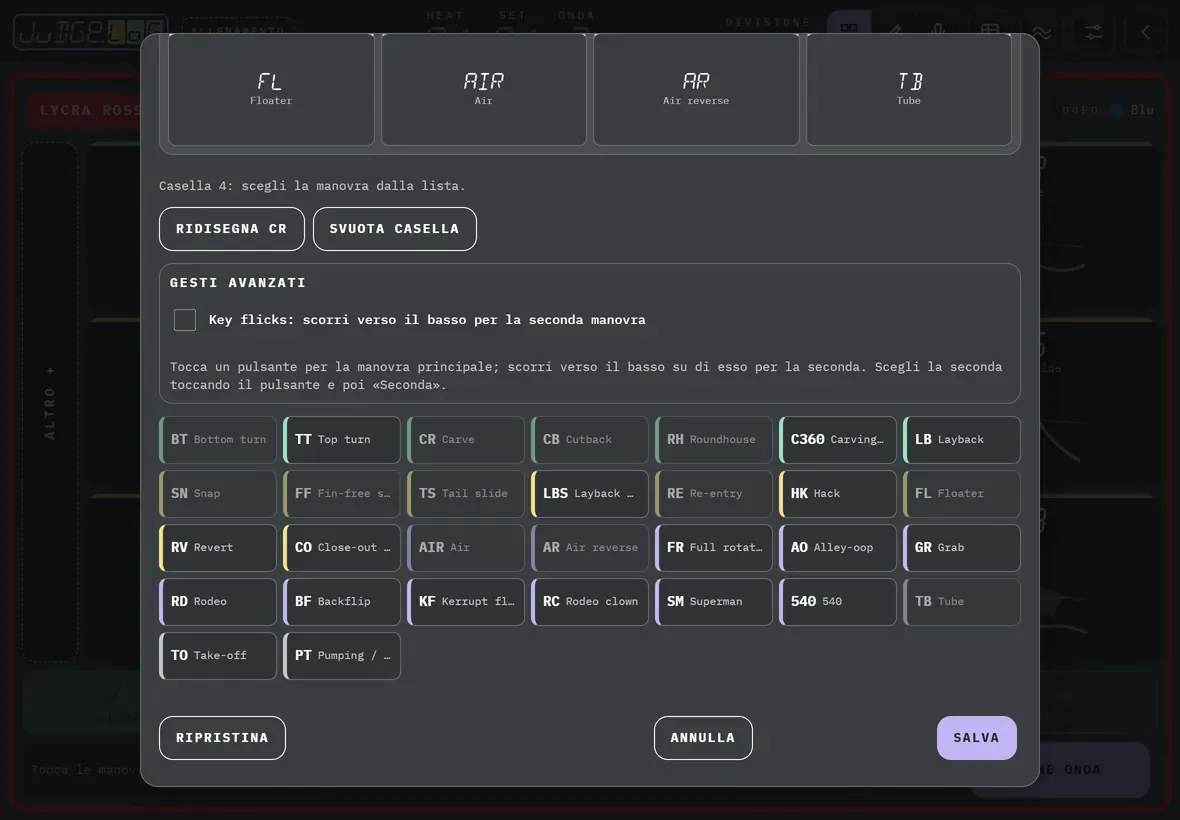Image resolution: width=1180 pixels, height=820 pixels.
Task: Select the Air slot card in the sequence strip
Action: [x=483, y=90]
